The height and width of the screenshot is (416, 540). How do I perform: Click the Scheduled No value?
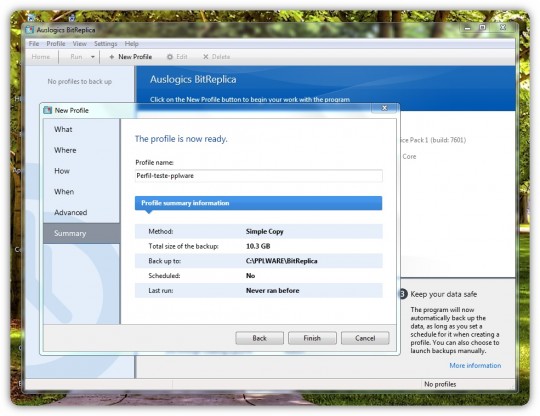(x=250, y=275)
